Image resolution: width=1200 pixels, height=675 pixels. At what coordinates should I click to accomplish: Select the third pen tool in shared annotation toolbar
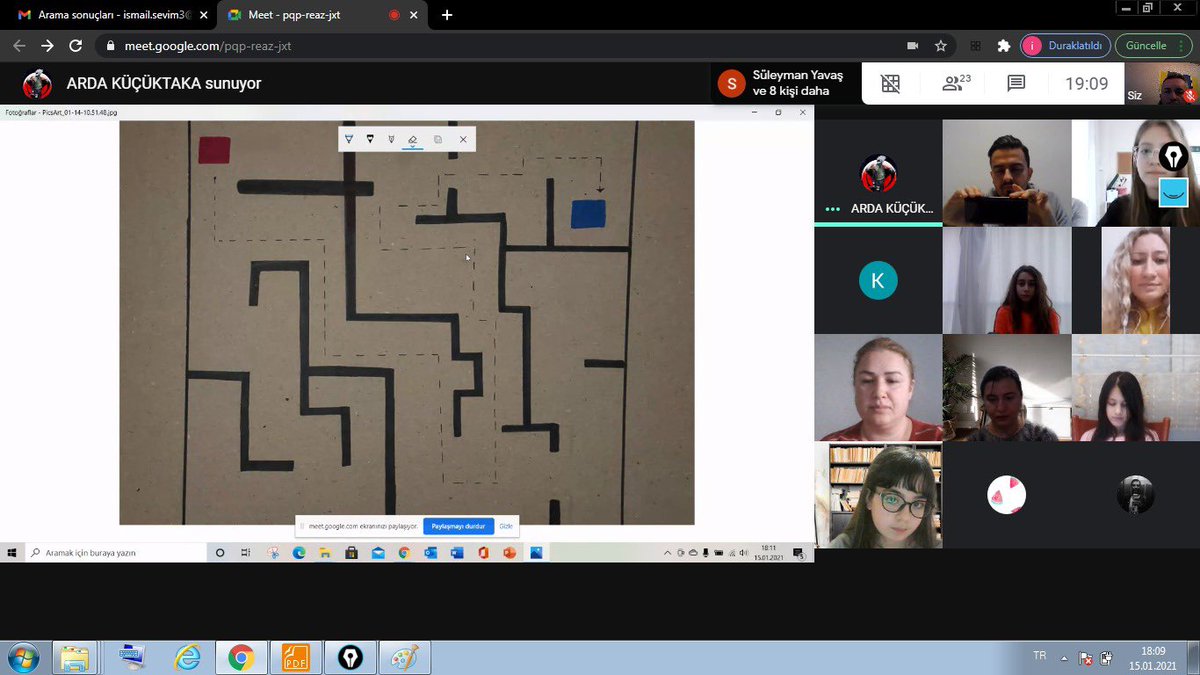click(x=391, y=139)
